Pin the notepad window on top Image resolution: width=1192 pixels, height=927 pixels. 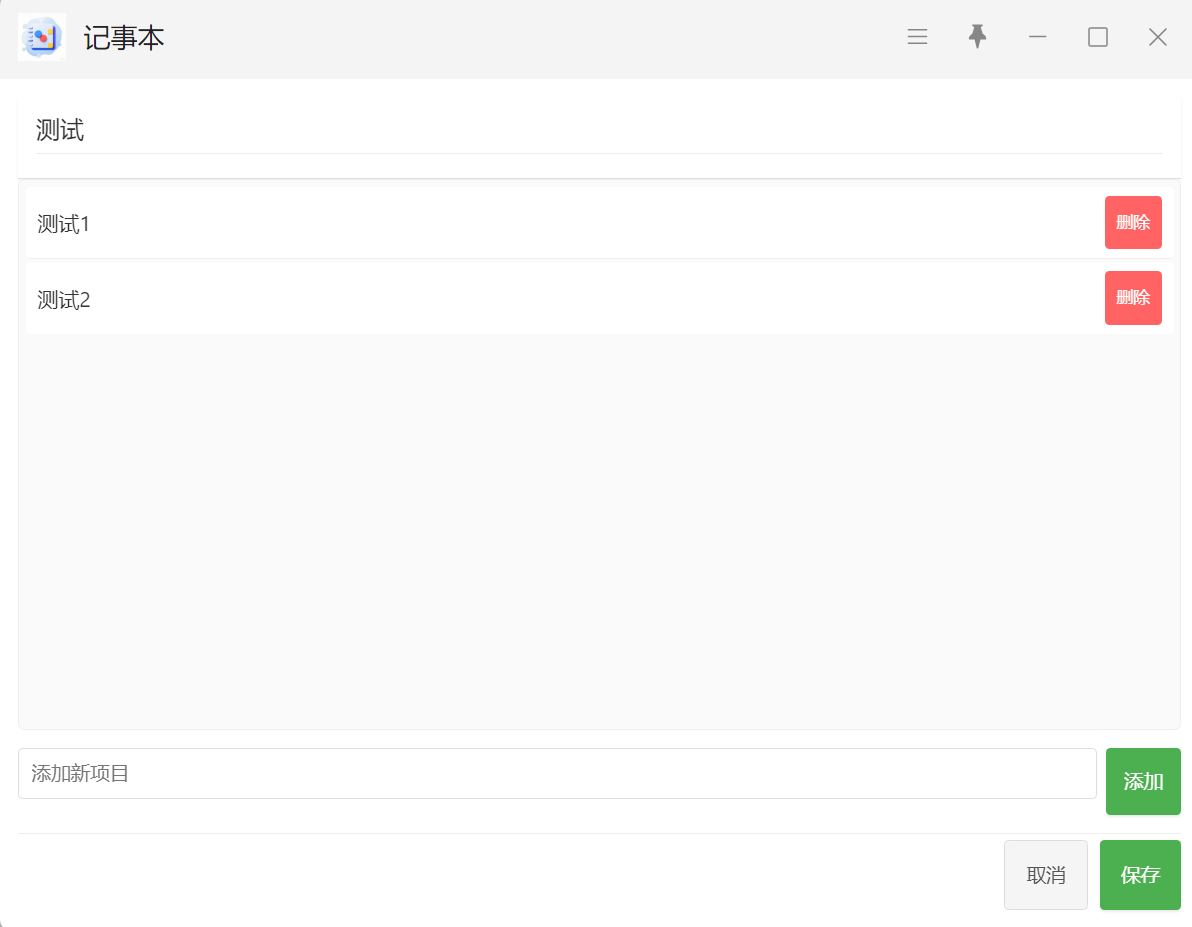click(x=977, y=37)
